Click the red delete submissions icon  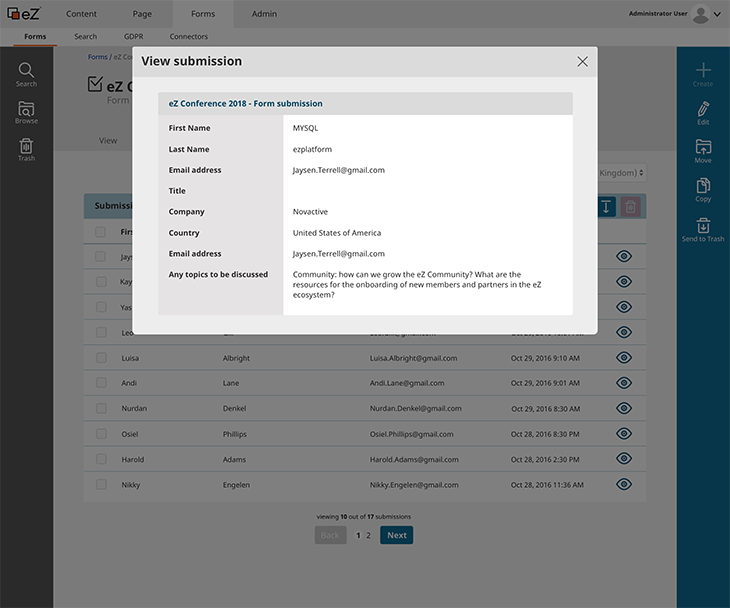(x=630, y=206)
